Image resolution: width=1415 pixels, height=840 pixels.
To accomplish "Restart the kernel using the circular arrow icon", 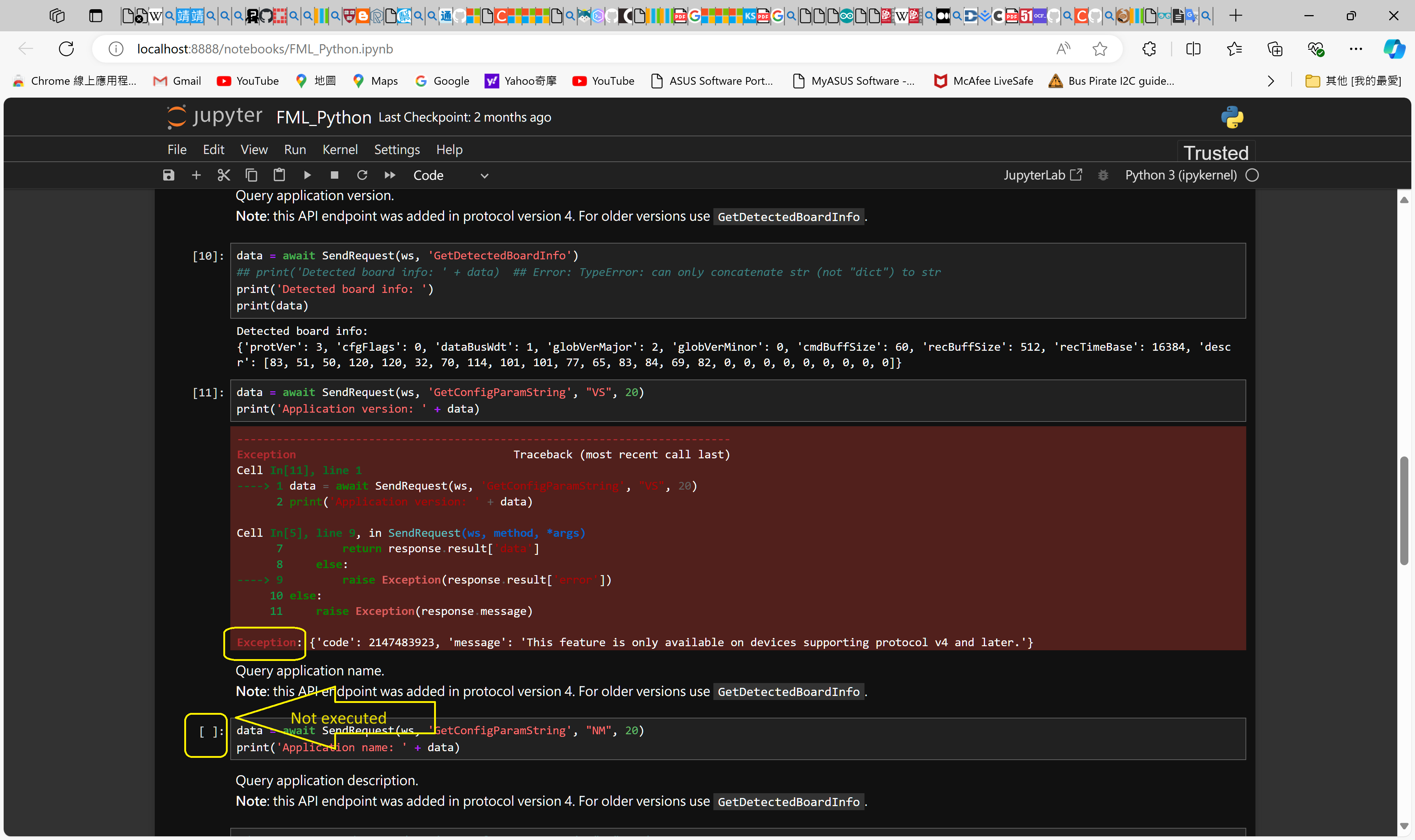I will (362, 175).
